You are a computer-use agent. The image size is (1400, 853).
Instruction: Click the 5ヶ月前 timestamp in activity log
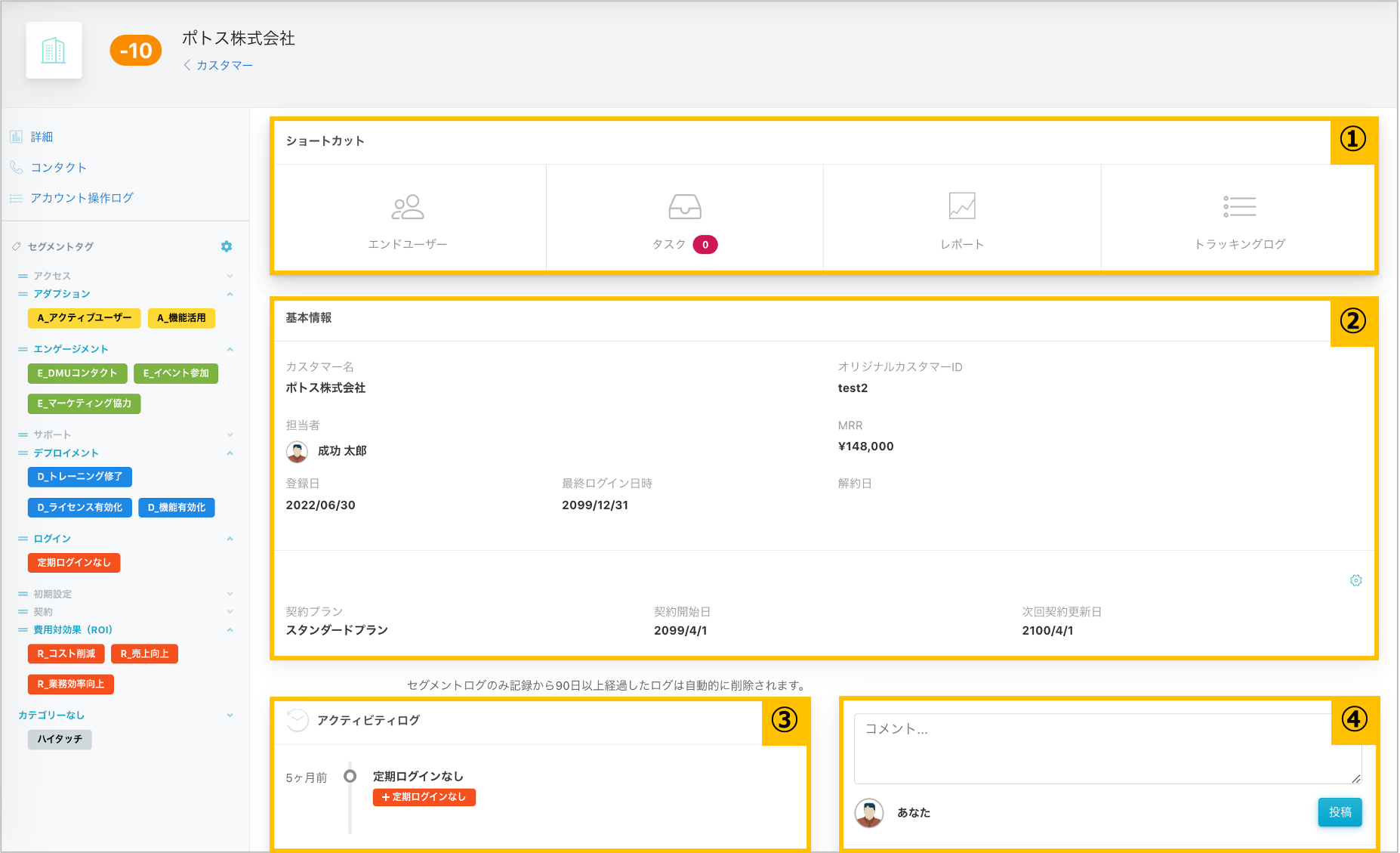pos(307,777)
